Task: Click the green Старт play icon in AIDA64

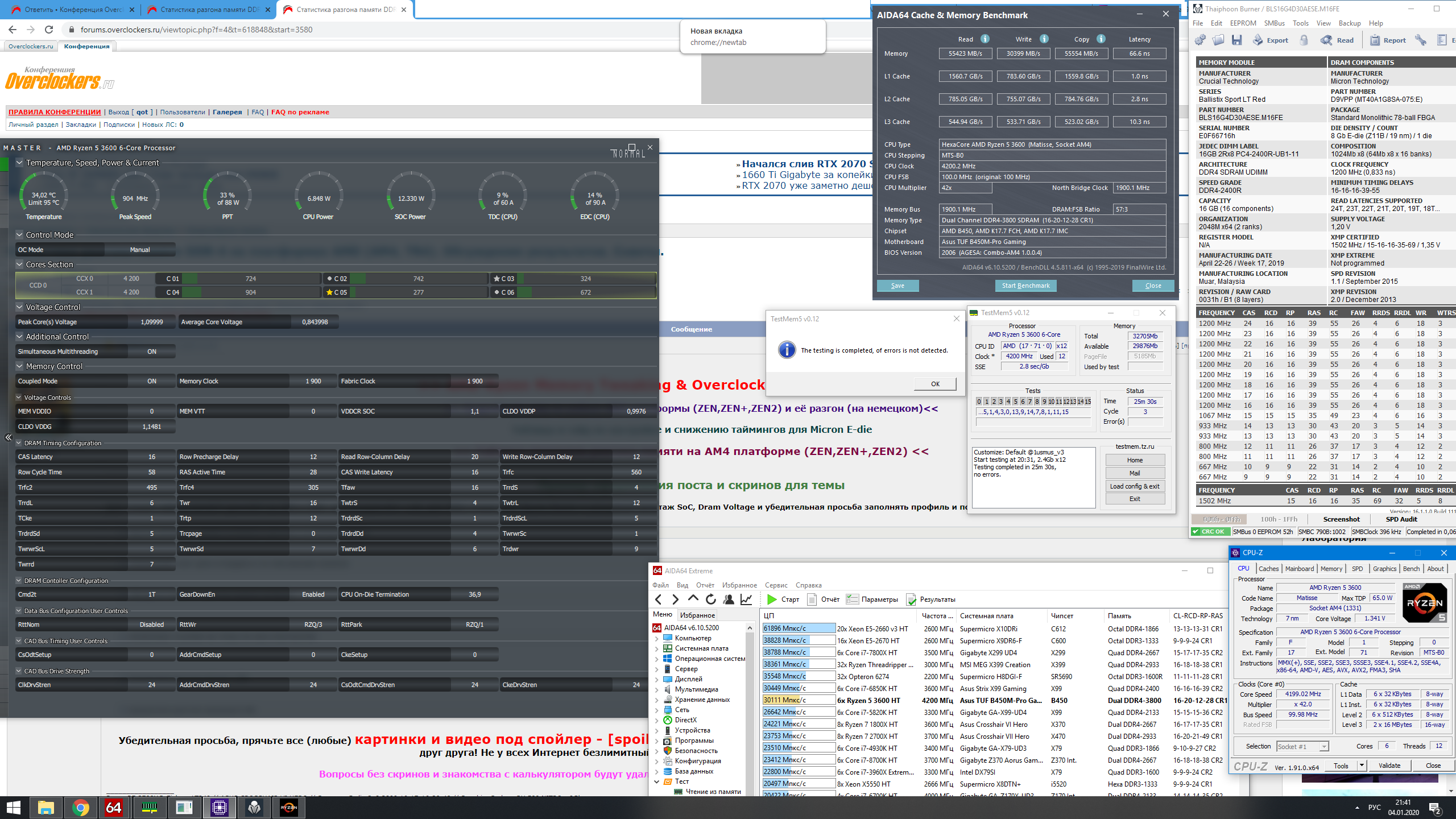Action: pos(772,599)
